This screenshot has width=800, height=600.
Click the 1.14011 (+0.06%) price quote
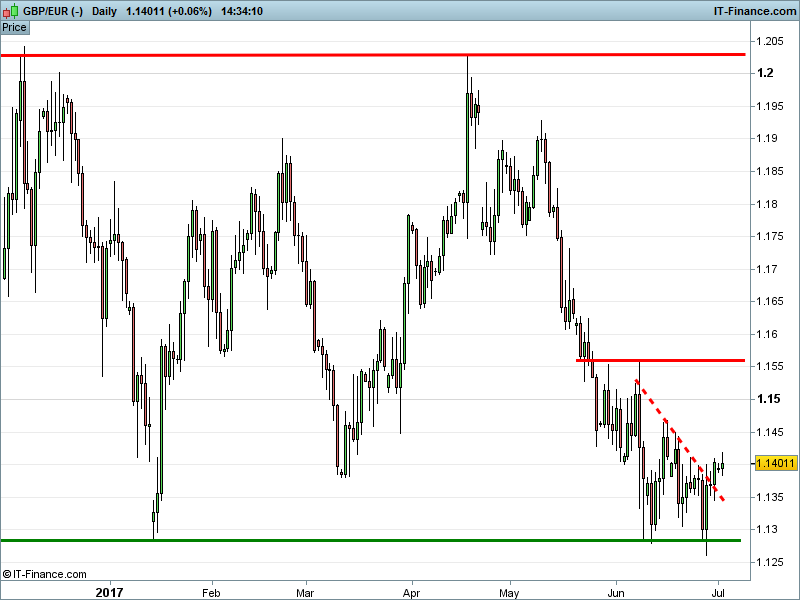[169, 11]
